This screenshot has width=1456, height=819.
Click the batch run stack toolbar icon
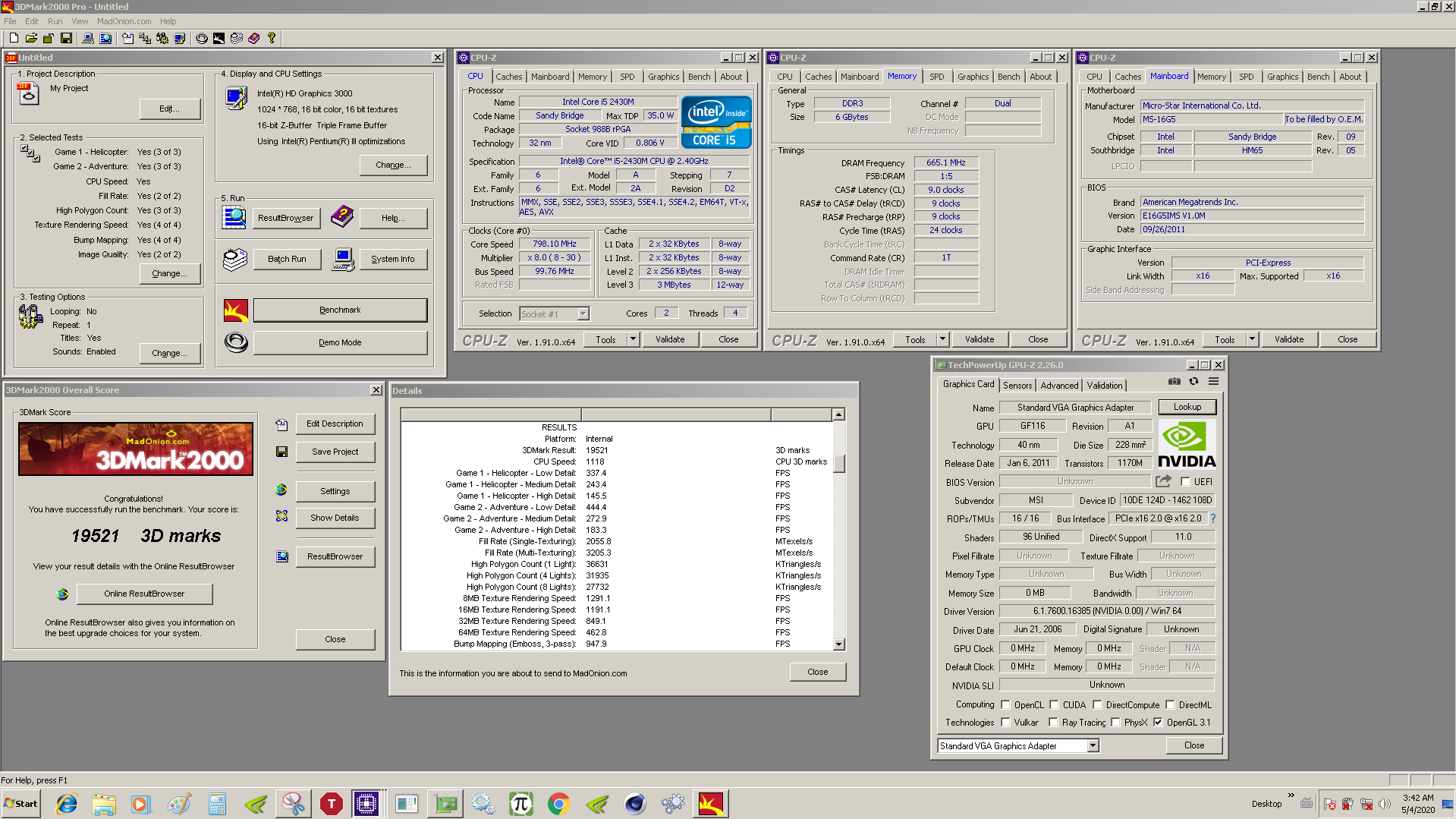[237, 38]
